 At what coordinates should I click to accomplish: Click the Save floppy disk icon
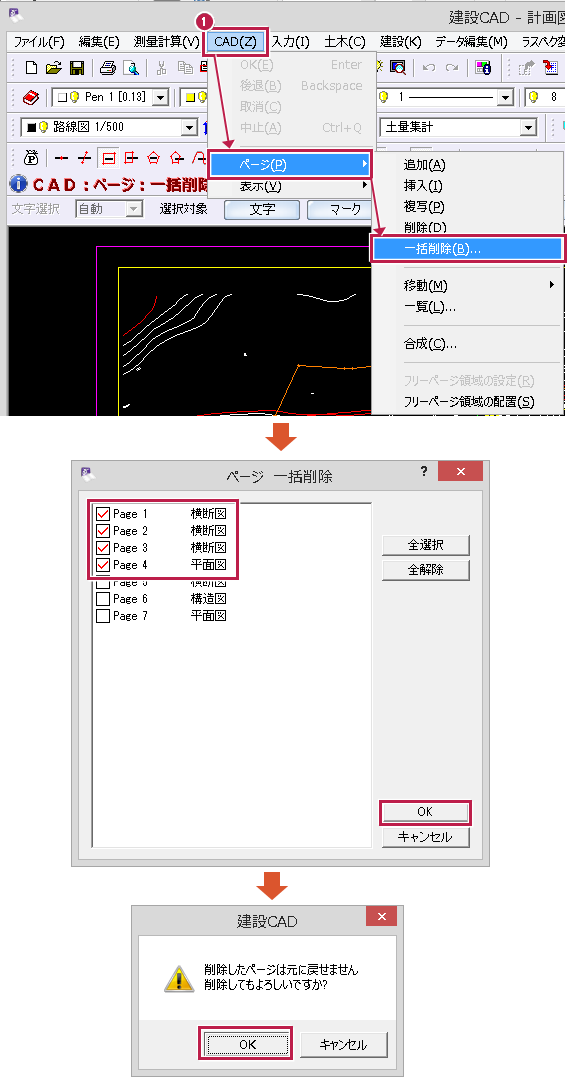[77, 67]
